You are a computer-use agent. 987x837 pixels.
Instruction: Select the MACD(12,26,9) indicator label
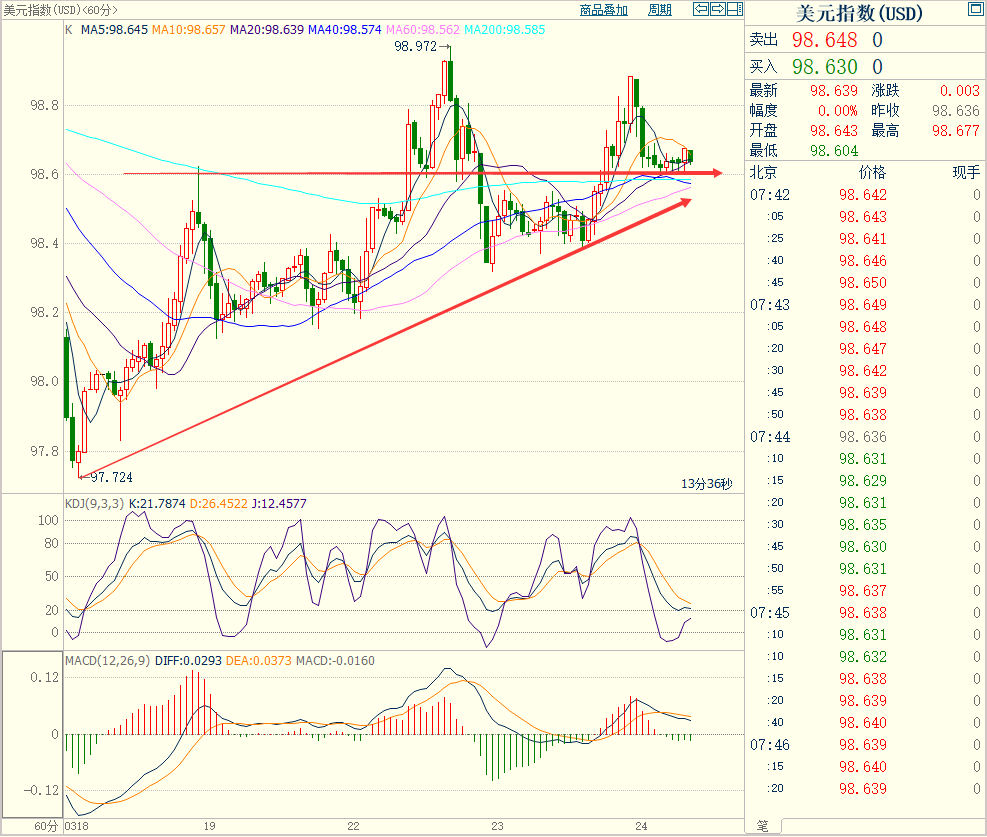point(107,660)
